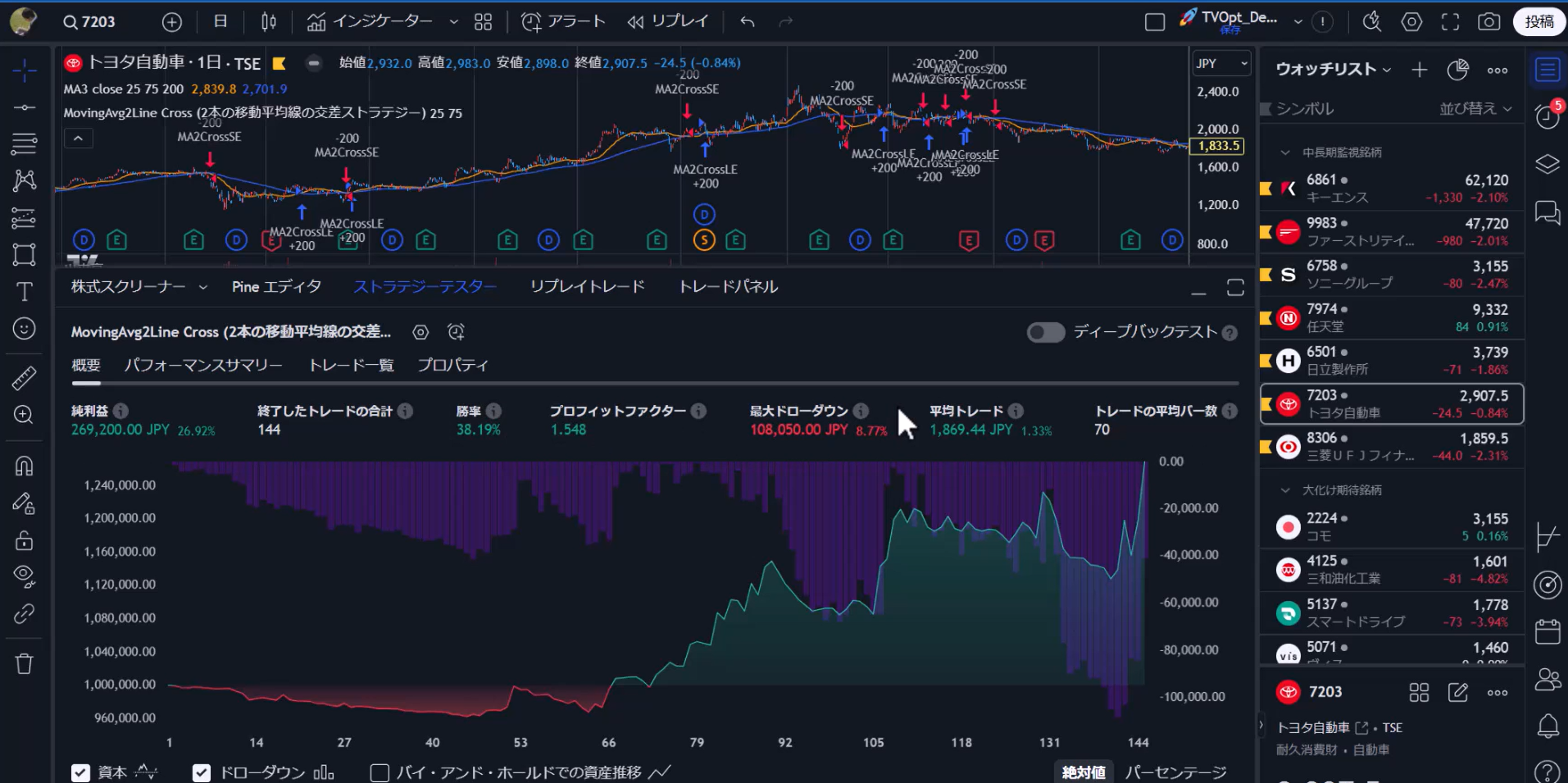Activate the zoom in tool
Screen dimensions: 1568x783
pos(25,415)
